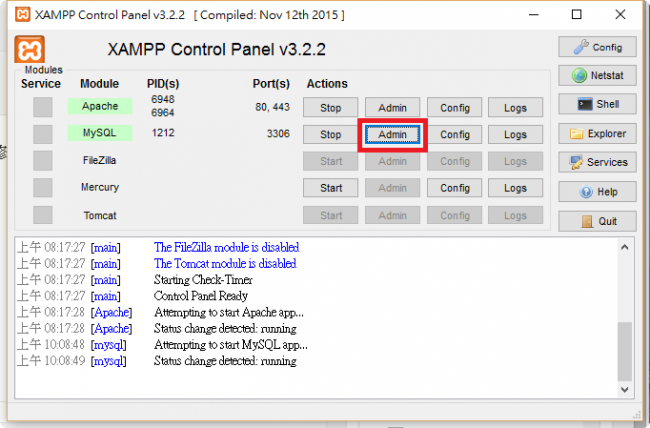Click log line 'The FileZilla module is disabled'
This screenshot has width=650, height=428.
tap(226, 247)
